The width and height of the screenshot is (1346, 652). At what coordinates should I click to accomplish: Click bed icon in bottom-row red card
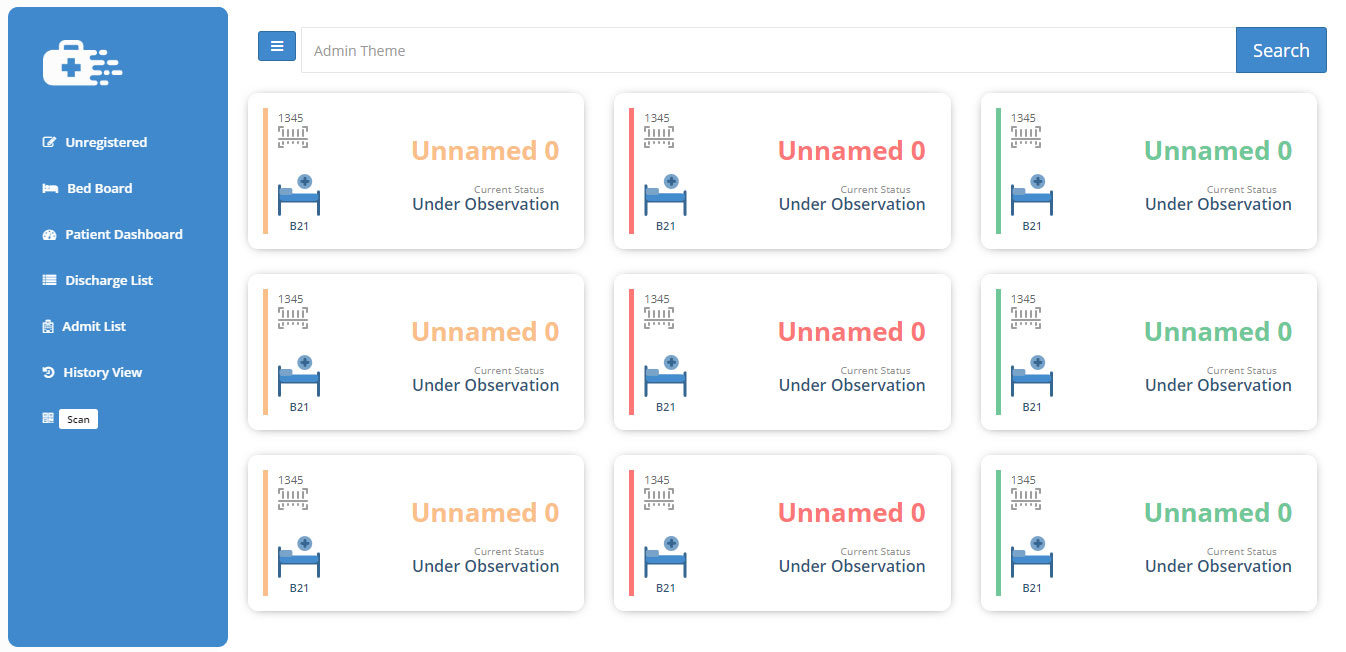tap(665, 556)
